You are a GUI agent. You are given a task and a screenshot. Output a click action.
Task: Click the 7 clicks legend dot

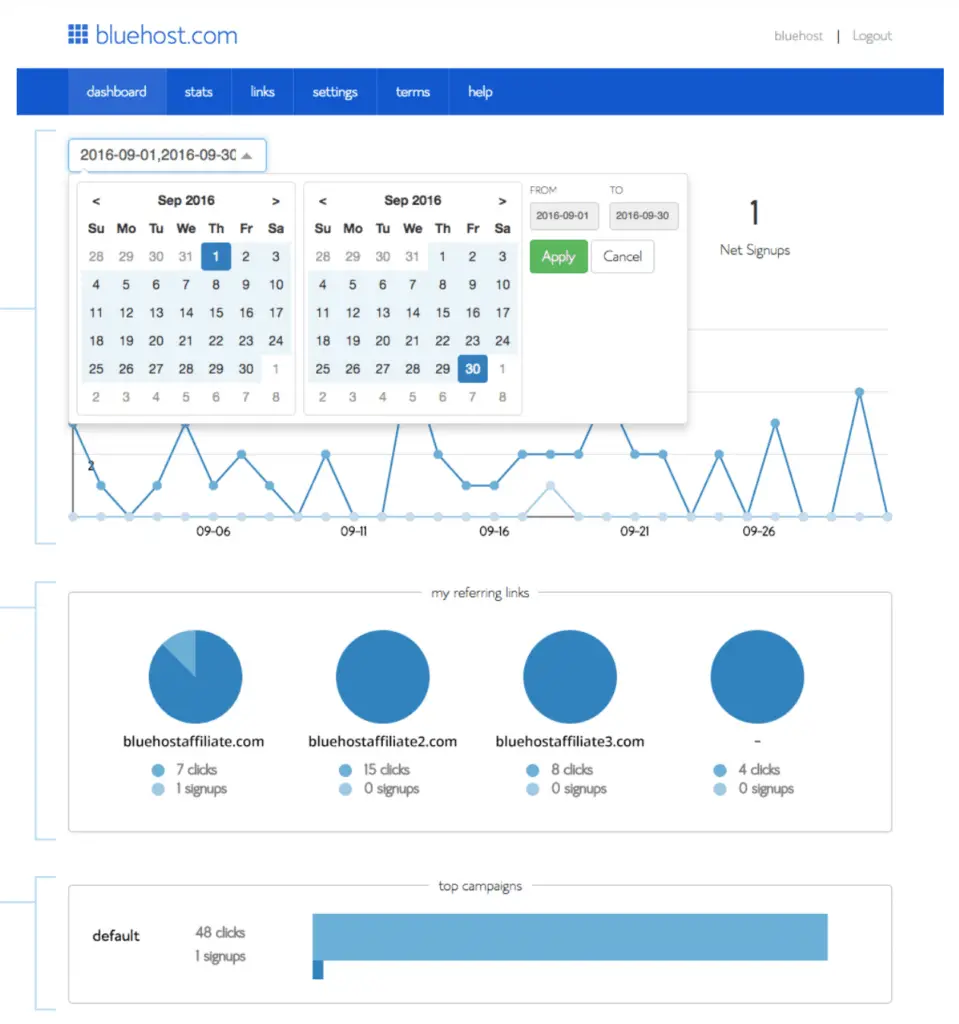tap(158, 770)
